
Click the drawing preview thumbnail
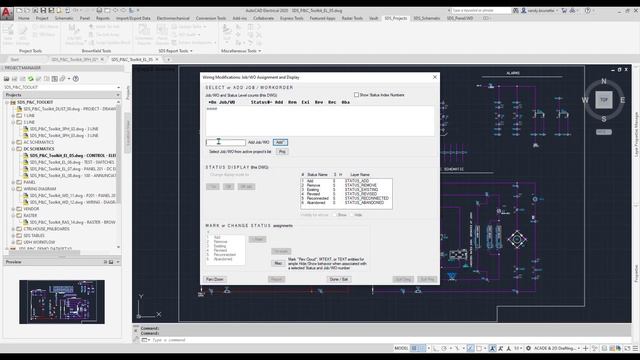[x=62, y=302]
